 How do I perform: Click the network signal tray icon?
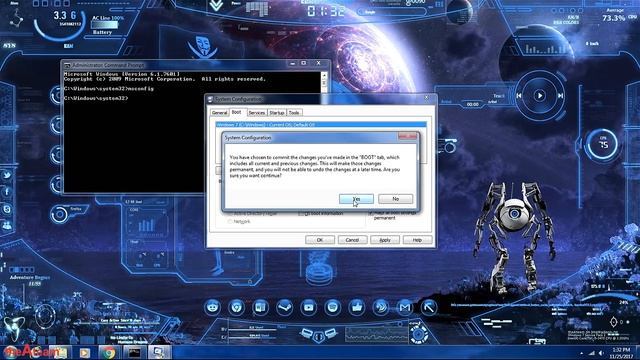[592, 353]
